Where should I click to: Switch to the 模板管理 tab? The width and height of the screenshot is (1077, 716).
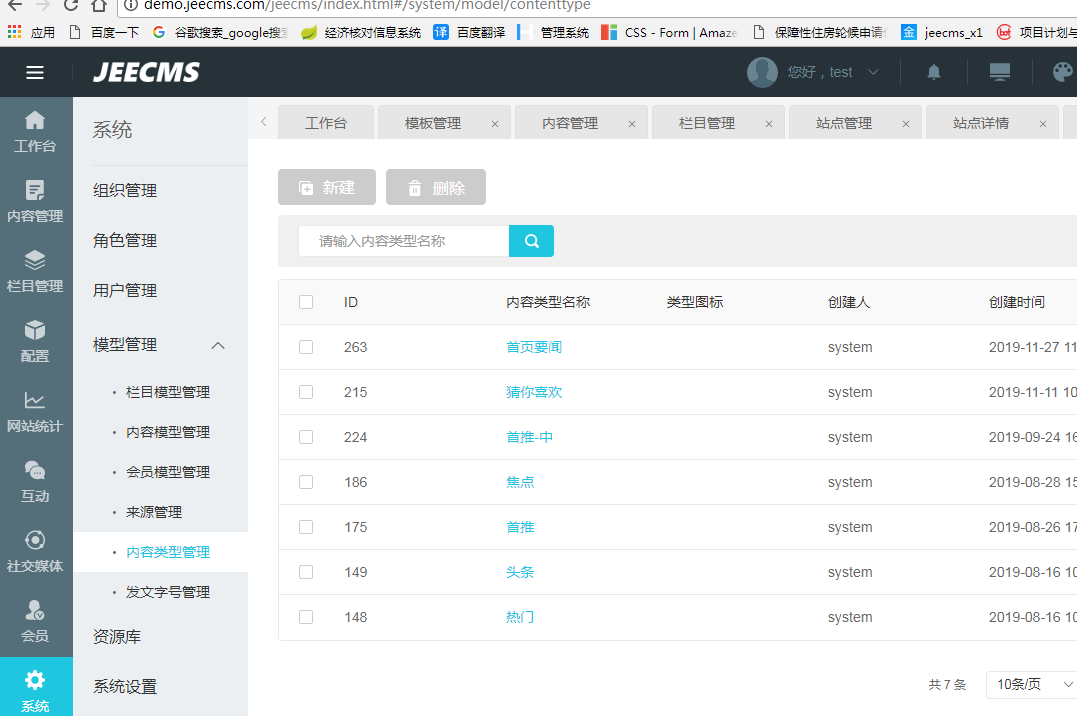coord(433,123)
